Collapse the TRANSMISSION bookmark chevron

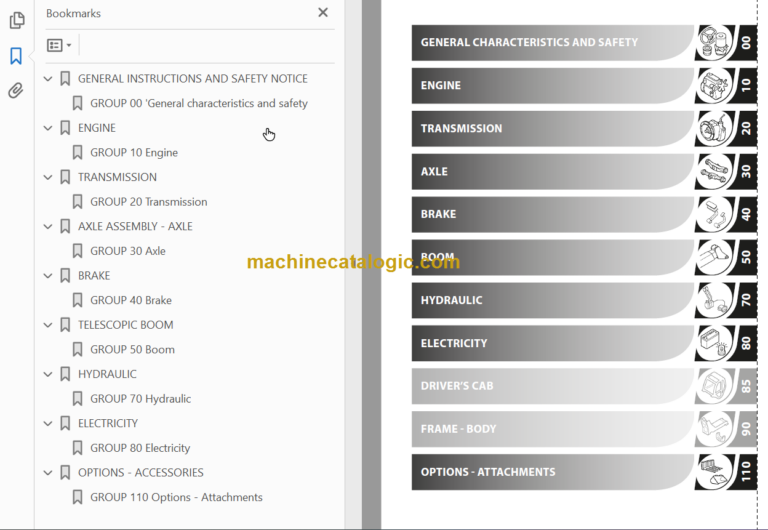coord(48,177)
